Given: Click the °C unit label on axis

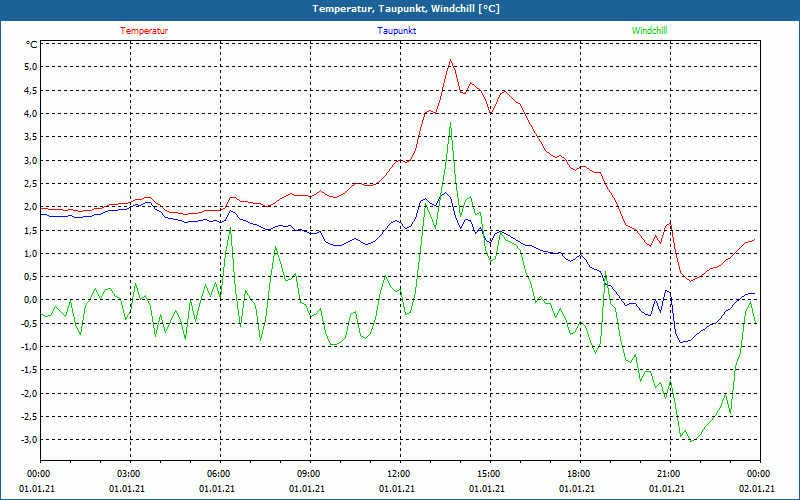Looking at the screenshot, I should coord(32,45).
